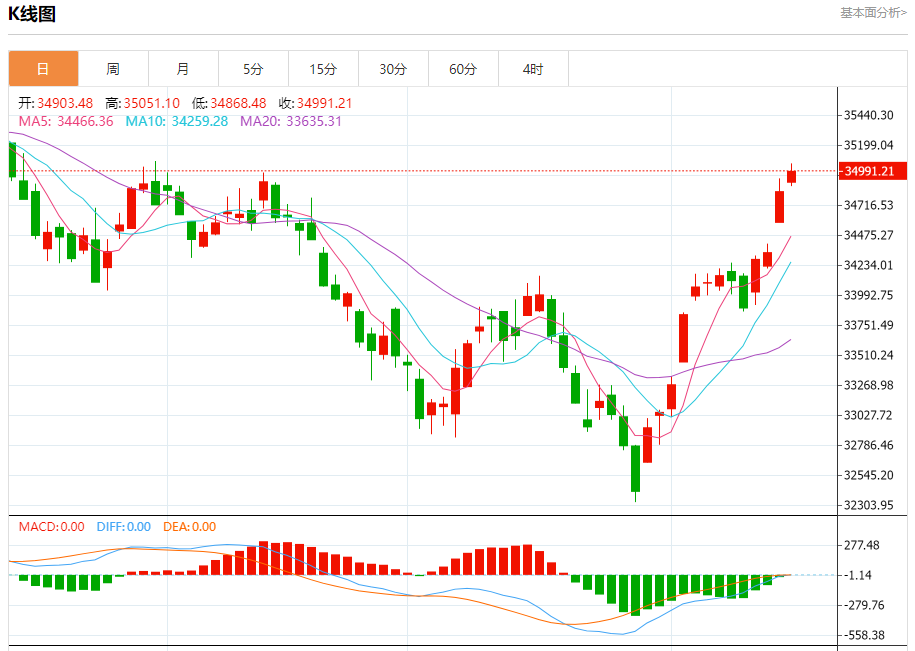Click the 277.48 MACD axis label
915x651 pixels.
pos(862,545)
